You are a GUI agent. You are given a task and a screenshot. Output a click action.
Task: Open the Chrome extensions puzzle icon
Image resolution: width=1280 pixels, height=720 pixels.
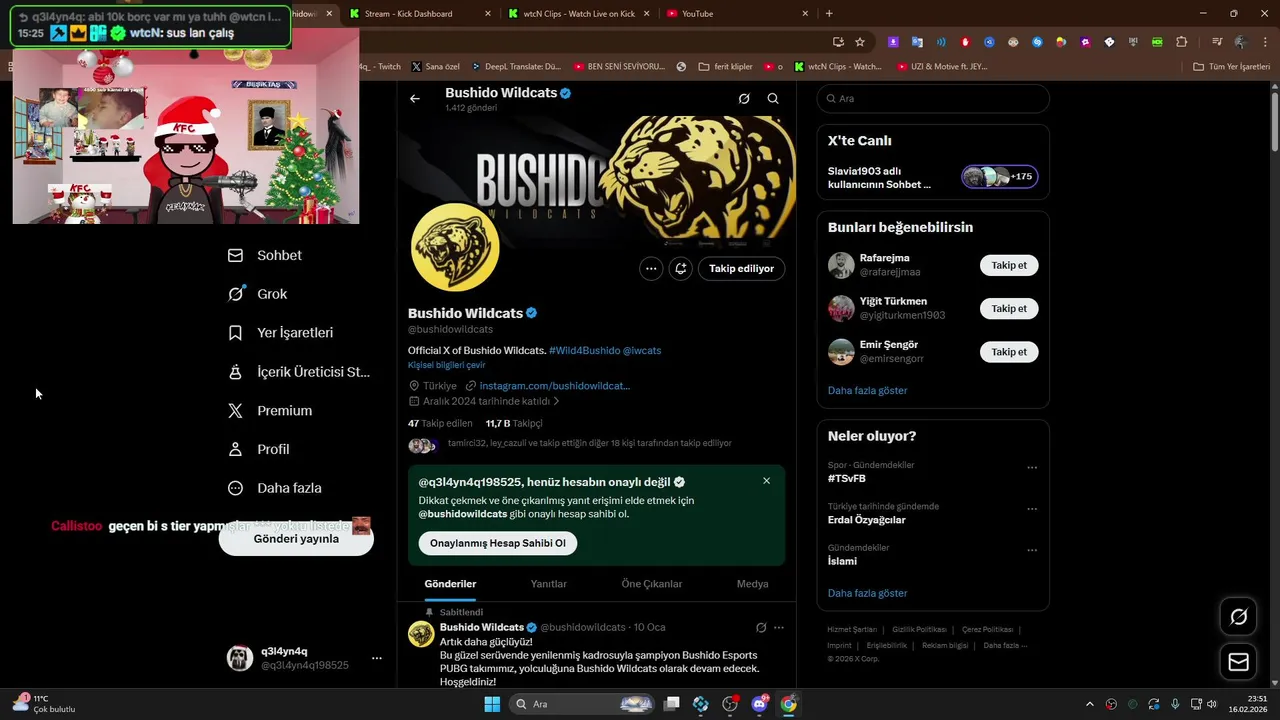(1182, 42)
